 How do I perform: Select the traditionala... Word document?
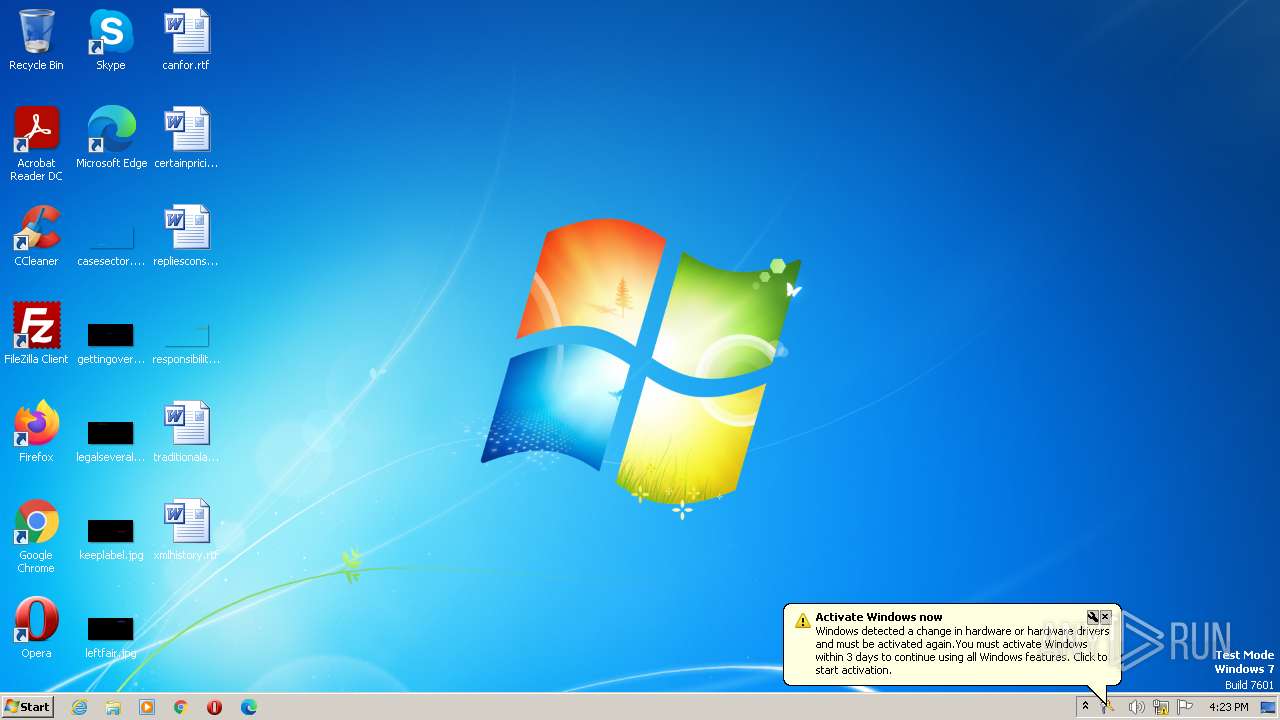(x=186, y=431)
